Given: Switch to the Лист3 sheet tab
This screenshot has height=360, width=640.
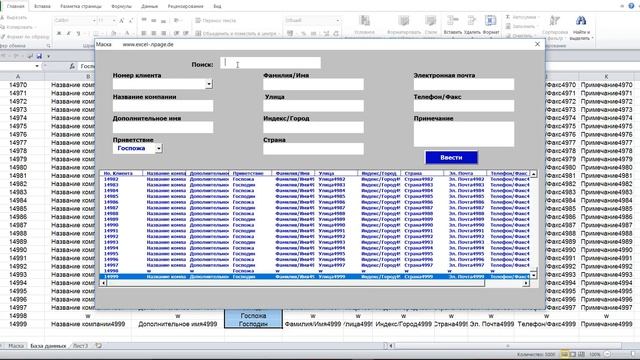Looking at the screenshot, I should [x=80, y=346].
